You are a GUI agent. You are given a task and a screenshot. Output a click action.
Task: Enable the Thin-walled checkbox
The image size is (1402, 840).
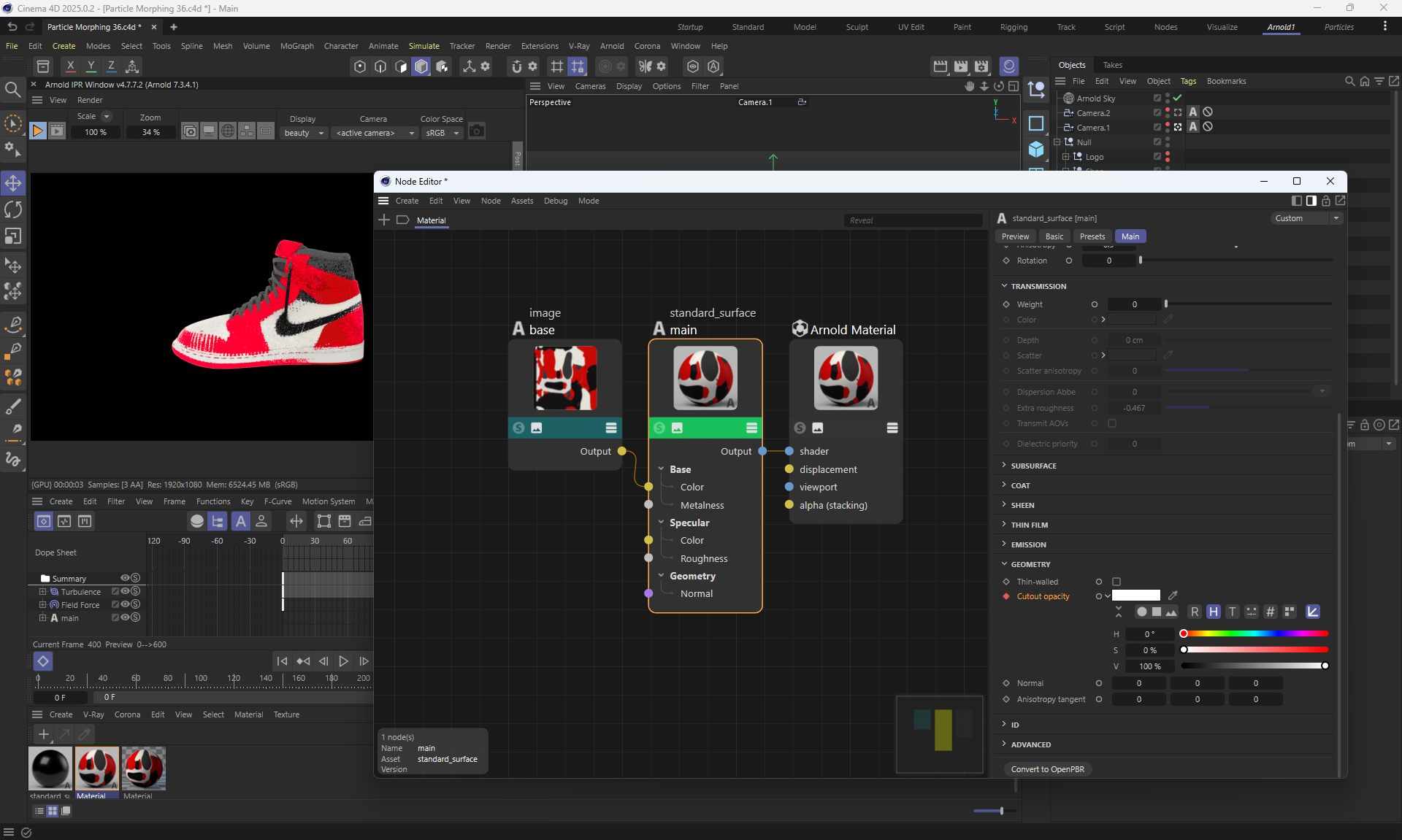1116,582
